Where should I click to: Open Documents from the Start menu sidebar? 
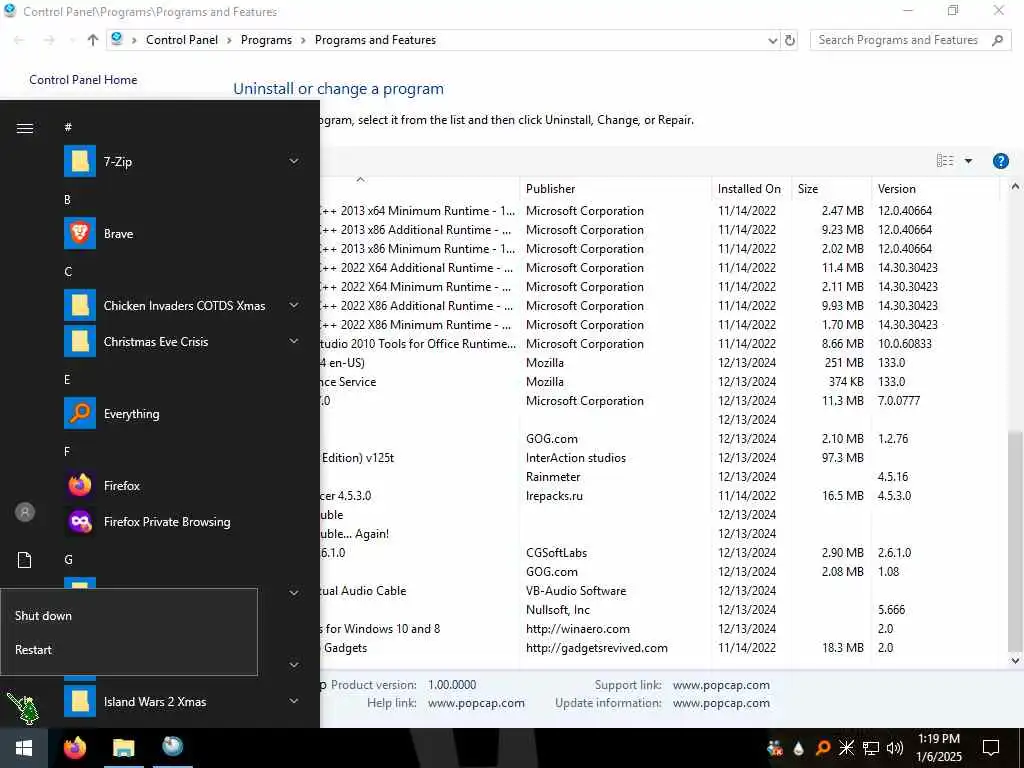[x=25, y=560]
